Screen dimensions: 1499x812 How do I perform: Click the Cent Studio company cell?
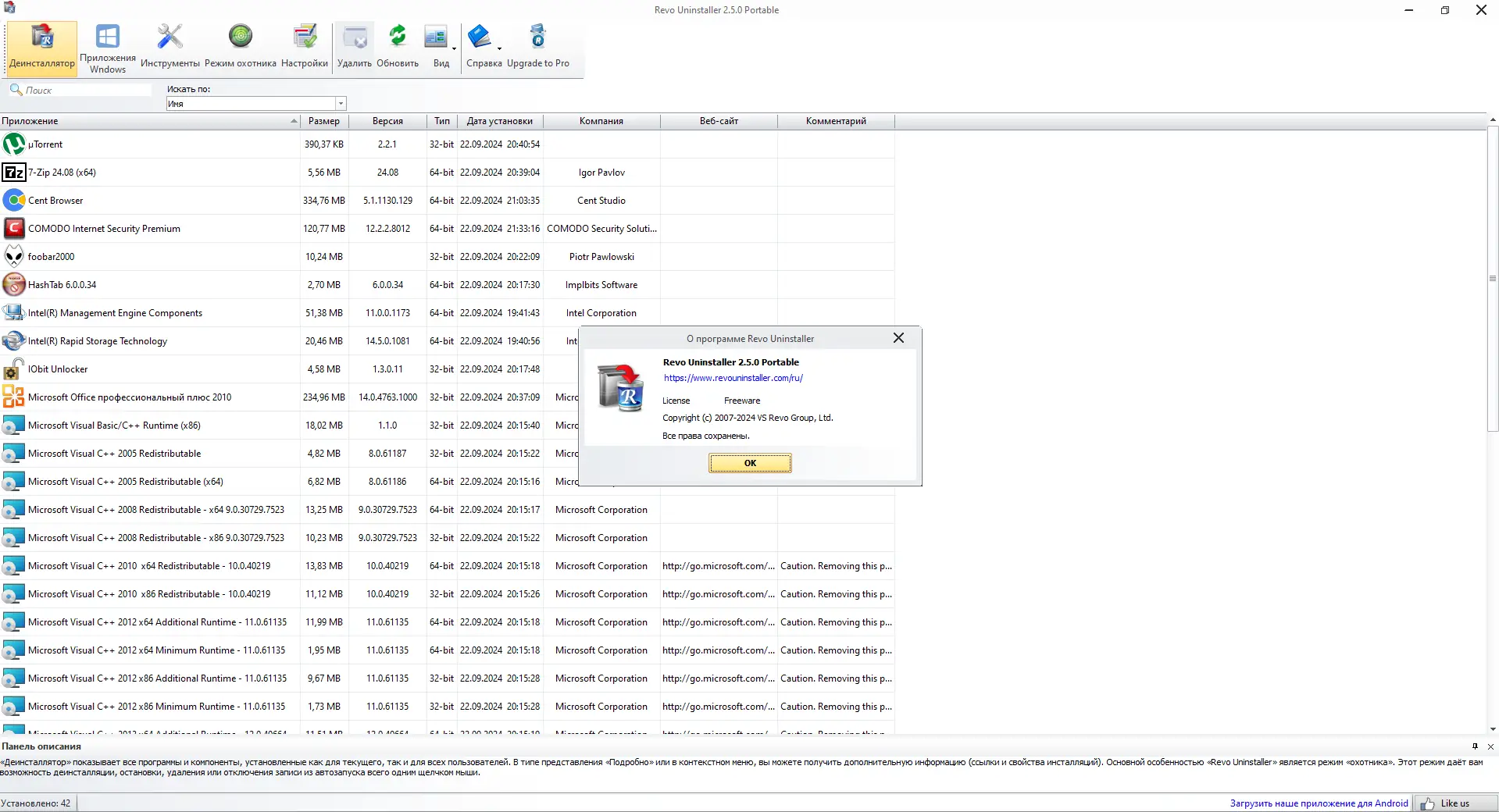coord(601,201)
